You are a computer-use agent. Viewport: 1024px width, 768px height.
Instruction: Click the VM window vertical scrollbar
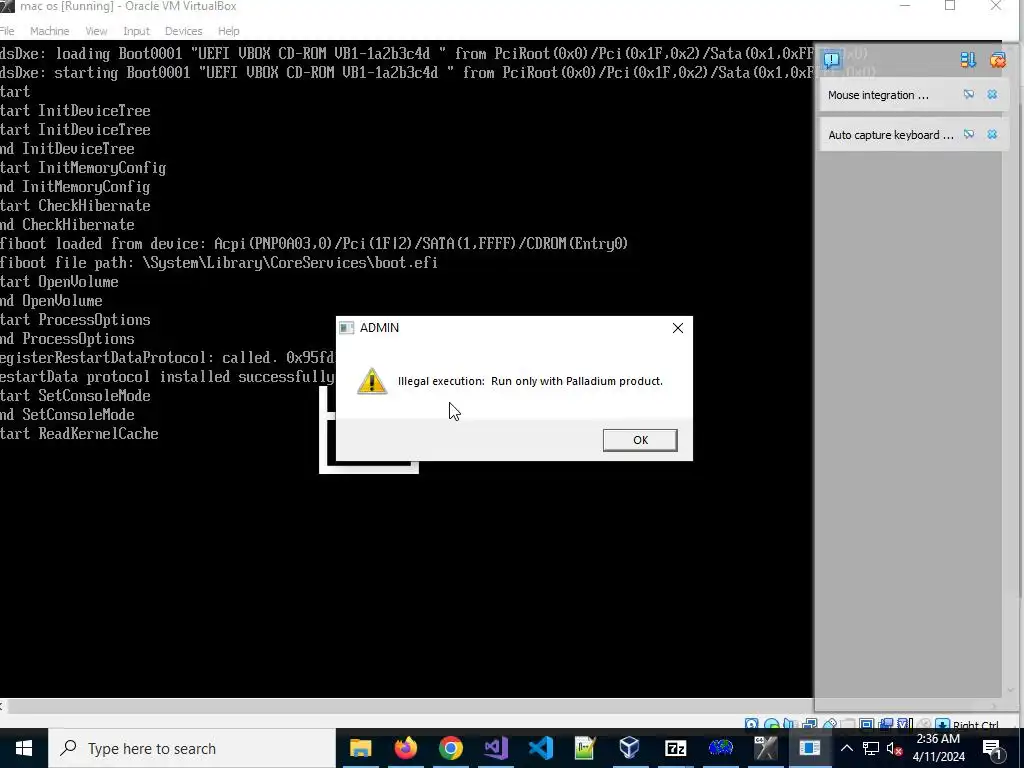coord(1013,370)
